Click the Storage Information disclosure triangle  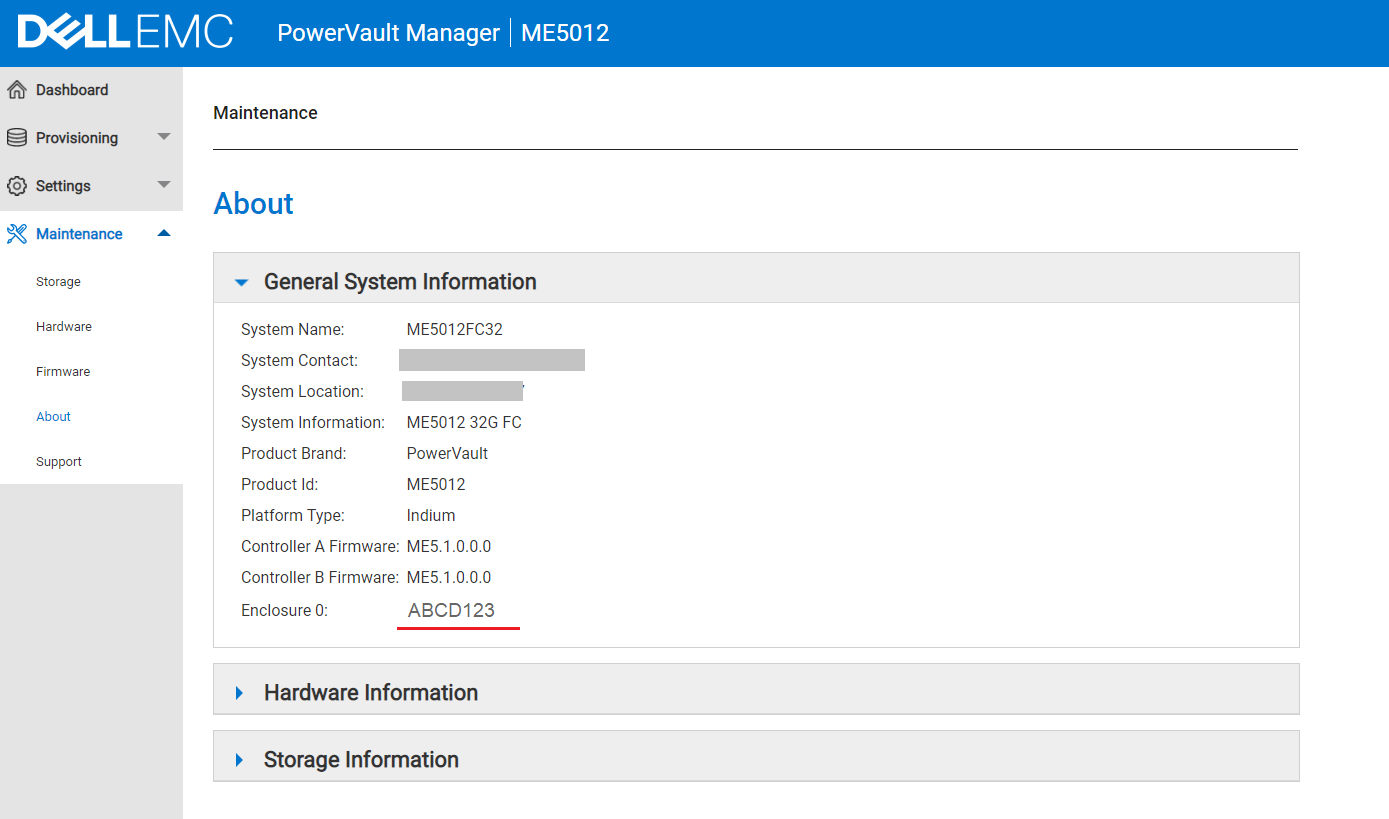pos(239,759)
